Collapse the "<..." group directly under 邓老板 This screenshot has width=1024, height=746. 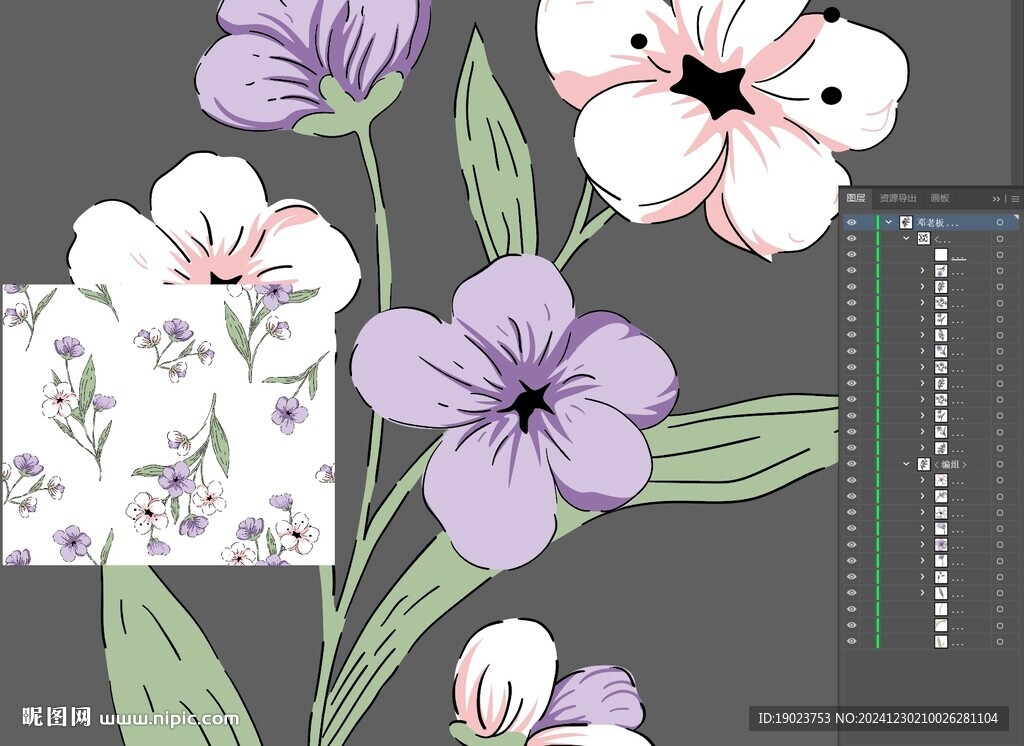tap(906, 238)
